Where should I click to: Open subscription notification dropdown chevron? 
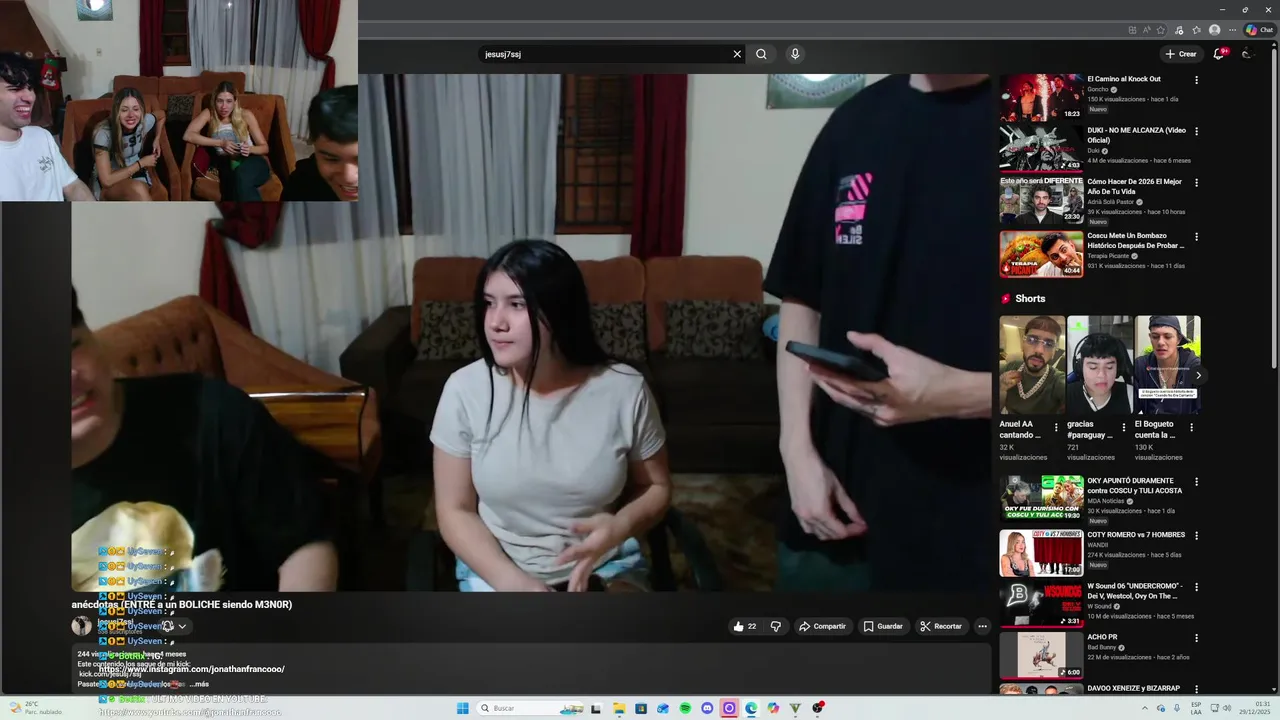(x=182, y=626)
